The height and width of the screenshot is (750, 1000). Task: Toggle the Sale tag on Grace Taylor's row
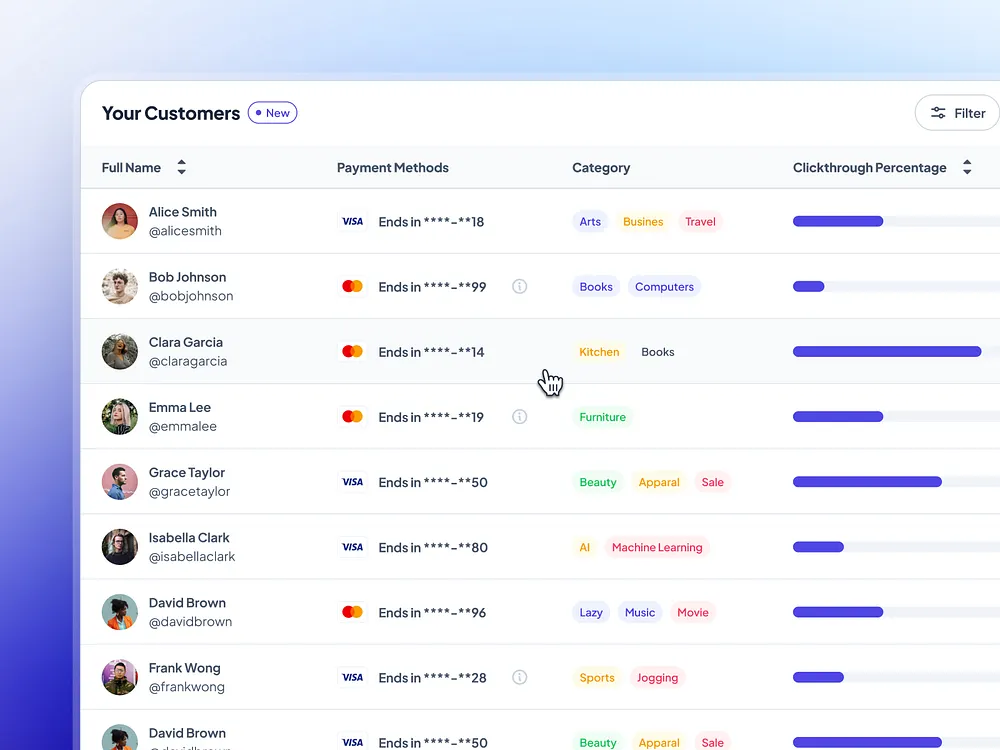click(x=712, y=482)
